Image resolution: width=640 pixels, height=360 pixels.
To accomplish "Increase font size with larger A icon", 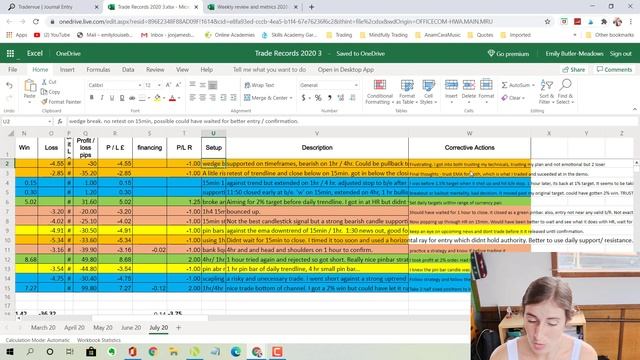I will pos(168,85).
